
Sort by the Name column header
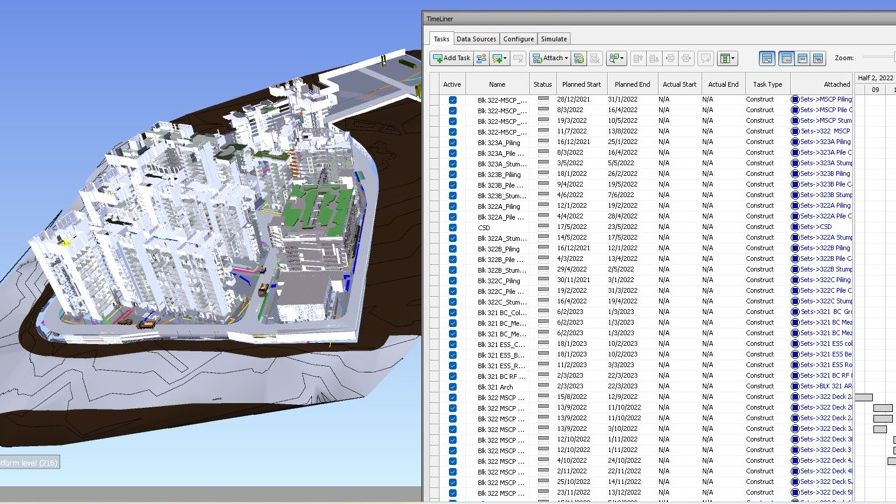497,84
